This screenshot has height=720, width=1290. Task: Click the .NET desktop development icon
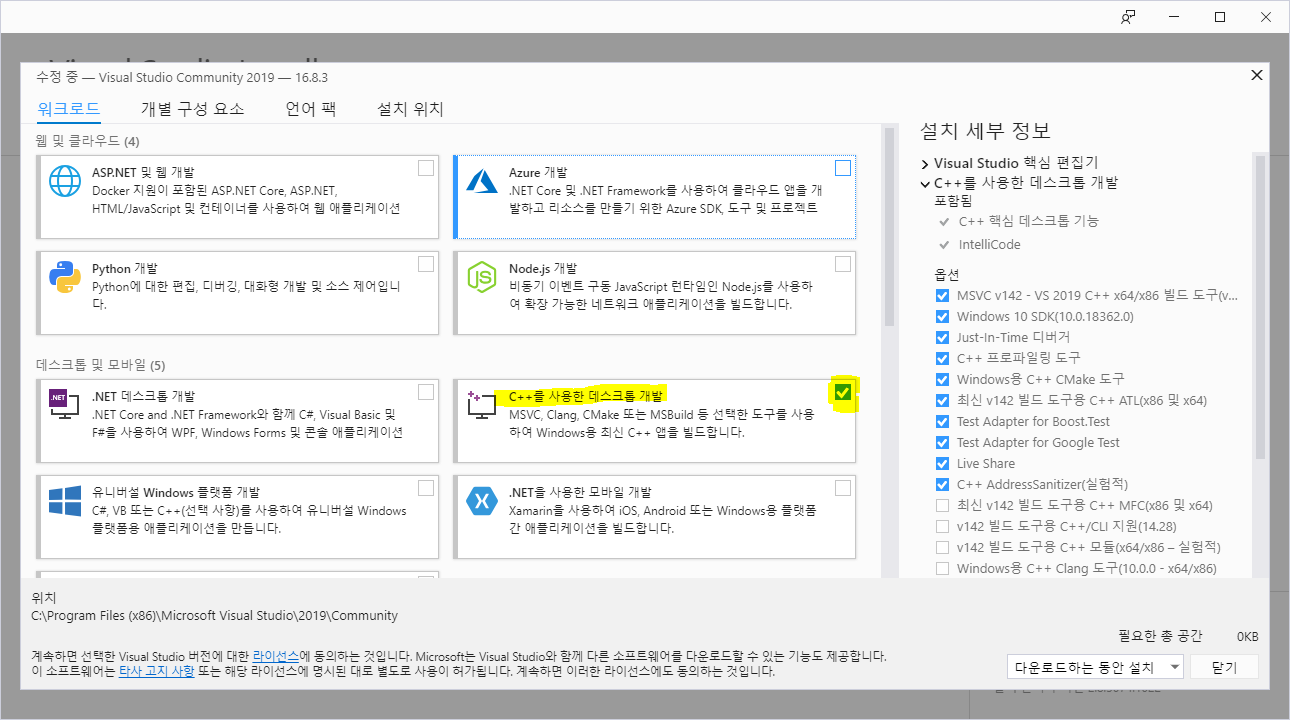coord(64,405)
